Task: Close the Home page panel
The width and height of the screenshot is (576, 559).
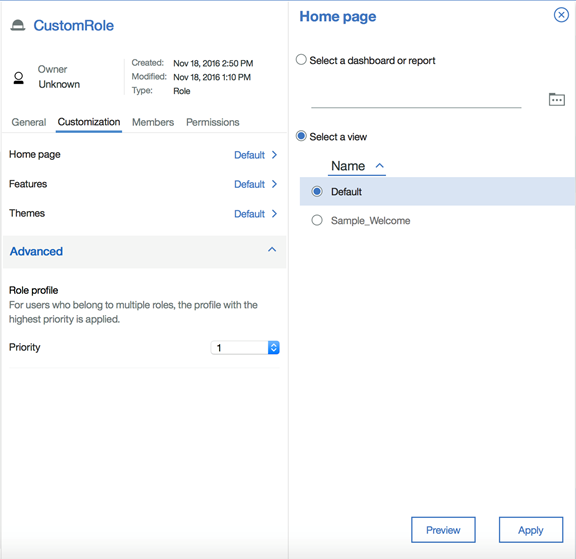Action: coord(561,15)
